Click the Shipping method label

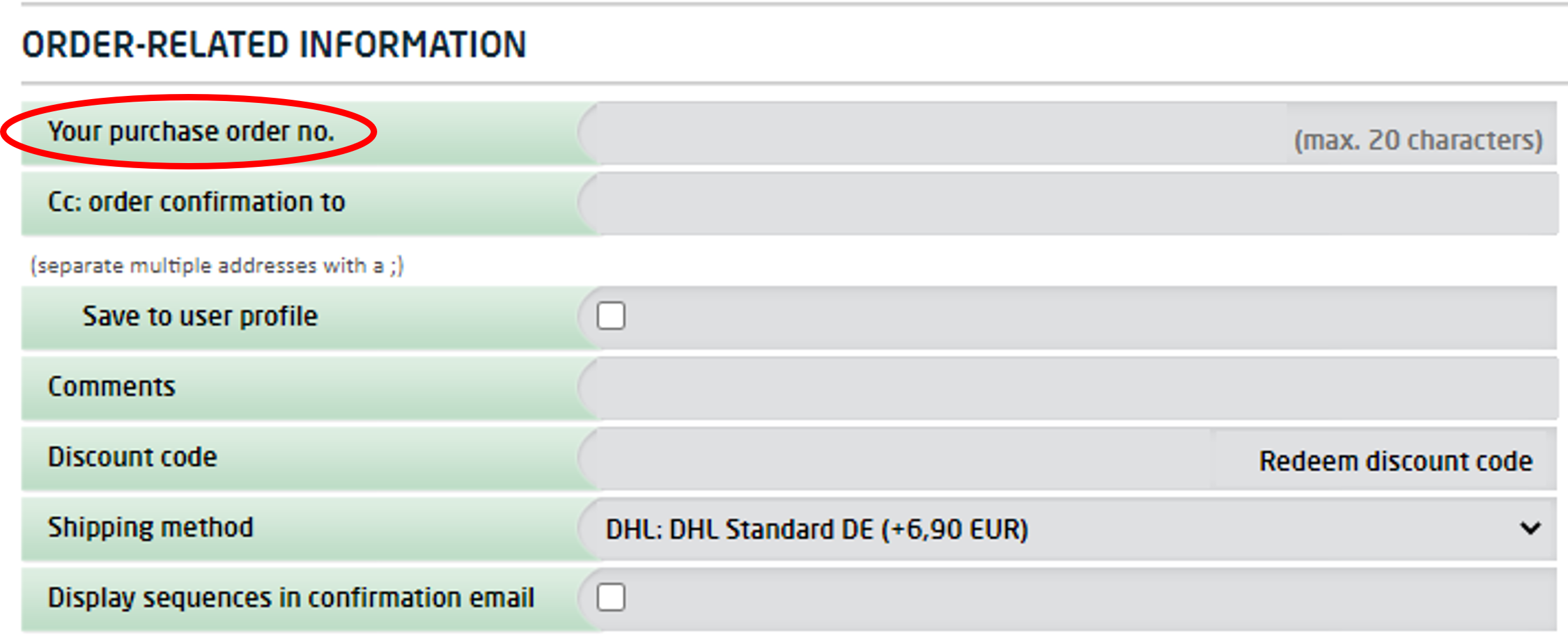pos(150,527)
